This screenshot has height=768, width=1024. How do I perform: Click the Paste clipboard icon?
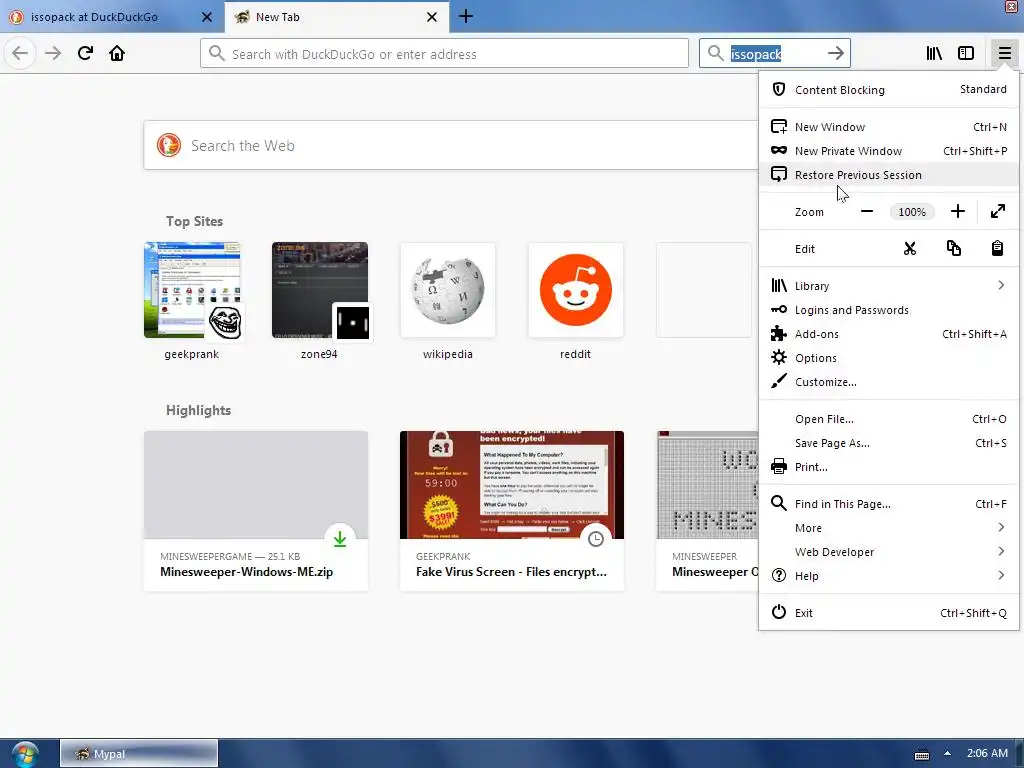click(x=997, y=248)
